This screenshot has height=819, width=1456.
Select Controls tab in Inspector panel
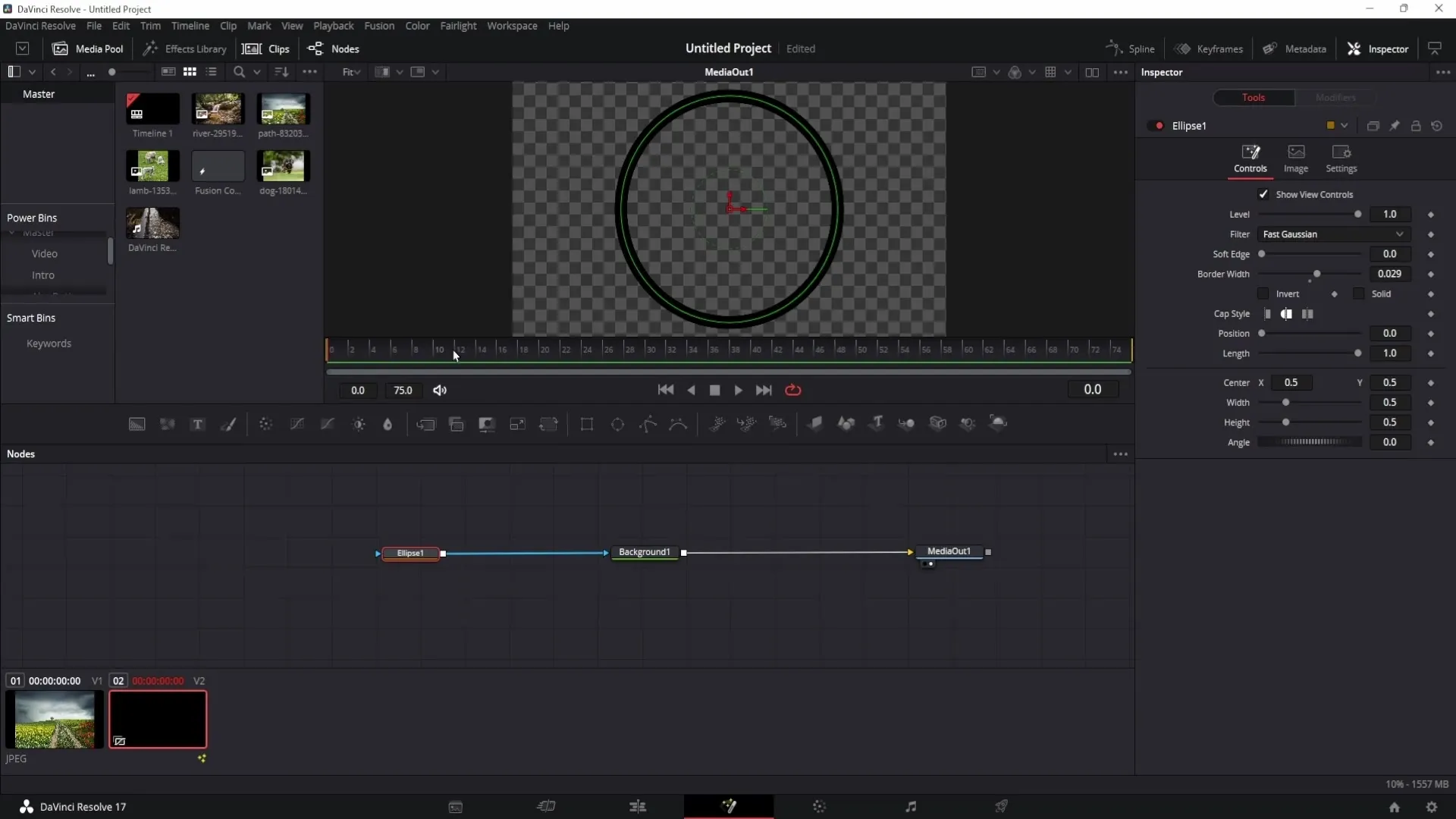pyautogui.click(x=1253, y=158)
